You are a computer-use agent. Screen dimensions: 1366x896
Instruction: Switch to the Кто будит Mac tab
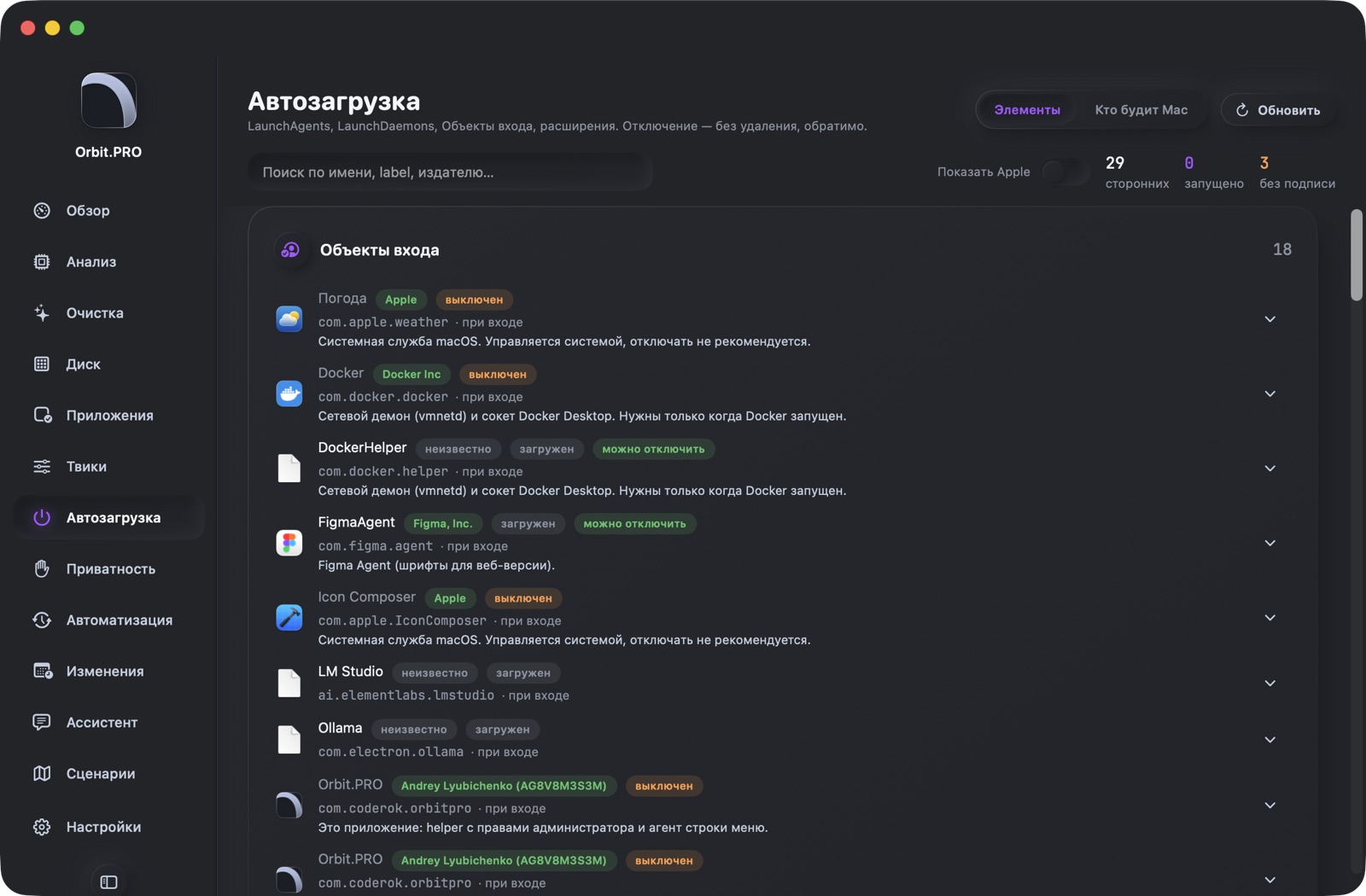[x=1141, y=110]
